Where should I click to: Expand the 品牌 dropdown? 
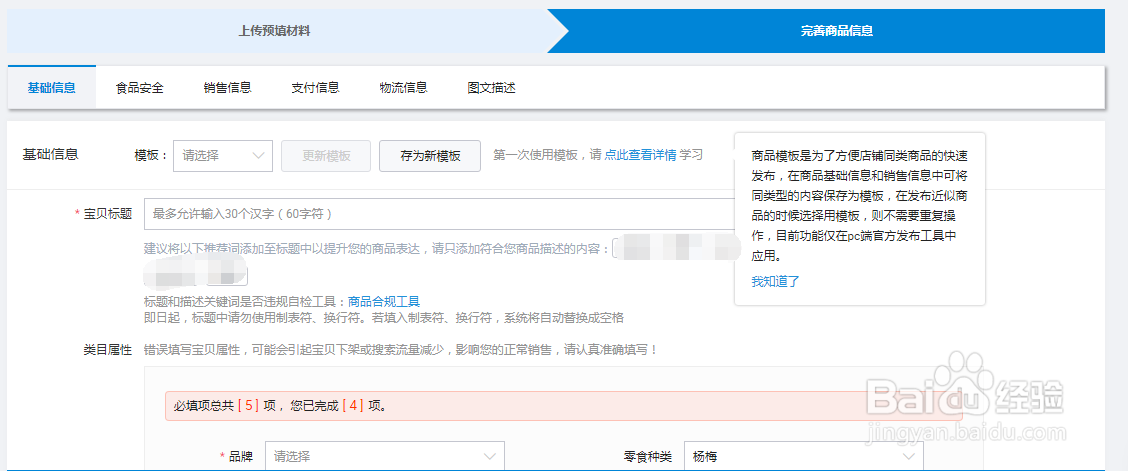coord(385,456)
